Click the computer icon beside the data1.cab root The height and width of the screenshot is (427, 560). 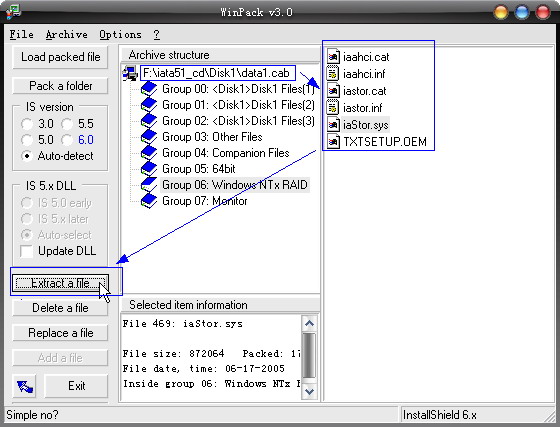(130, 73)
